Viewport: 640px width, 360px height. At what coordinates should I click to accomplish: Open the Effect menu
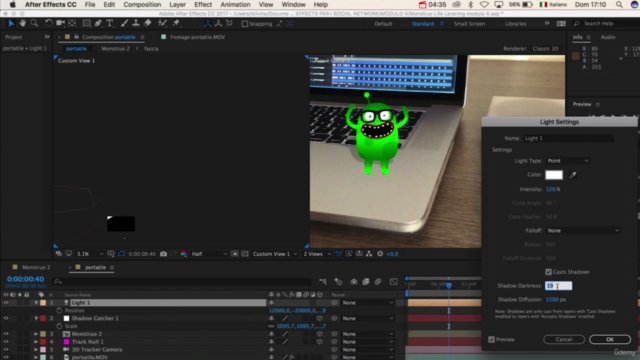203,4
